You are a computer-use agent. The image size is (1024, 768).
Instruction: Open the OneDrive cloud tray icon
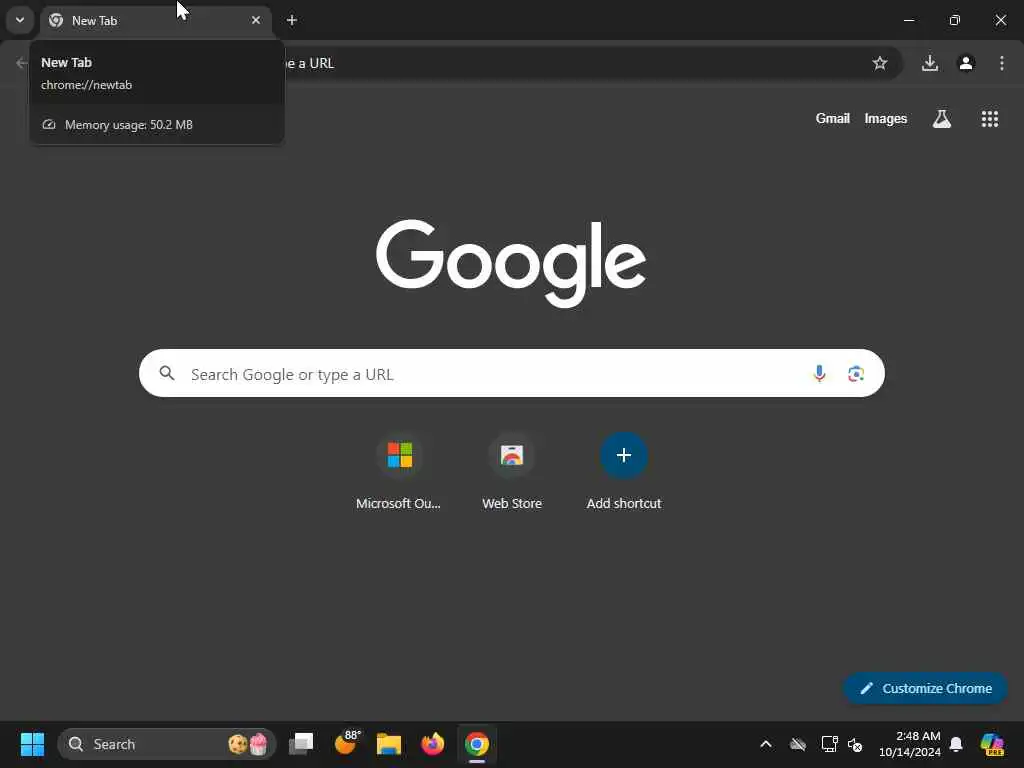click(x=798, y=744)
